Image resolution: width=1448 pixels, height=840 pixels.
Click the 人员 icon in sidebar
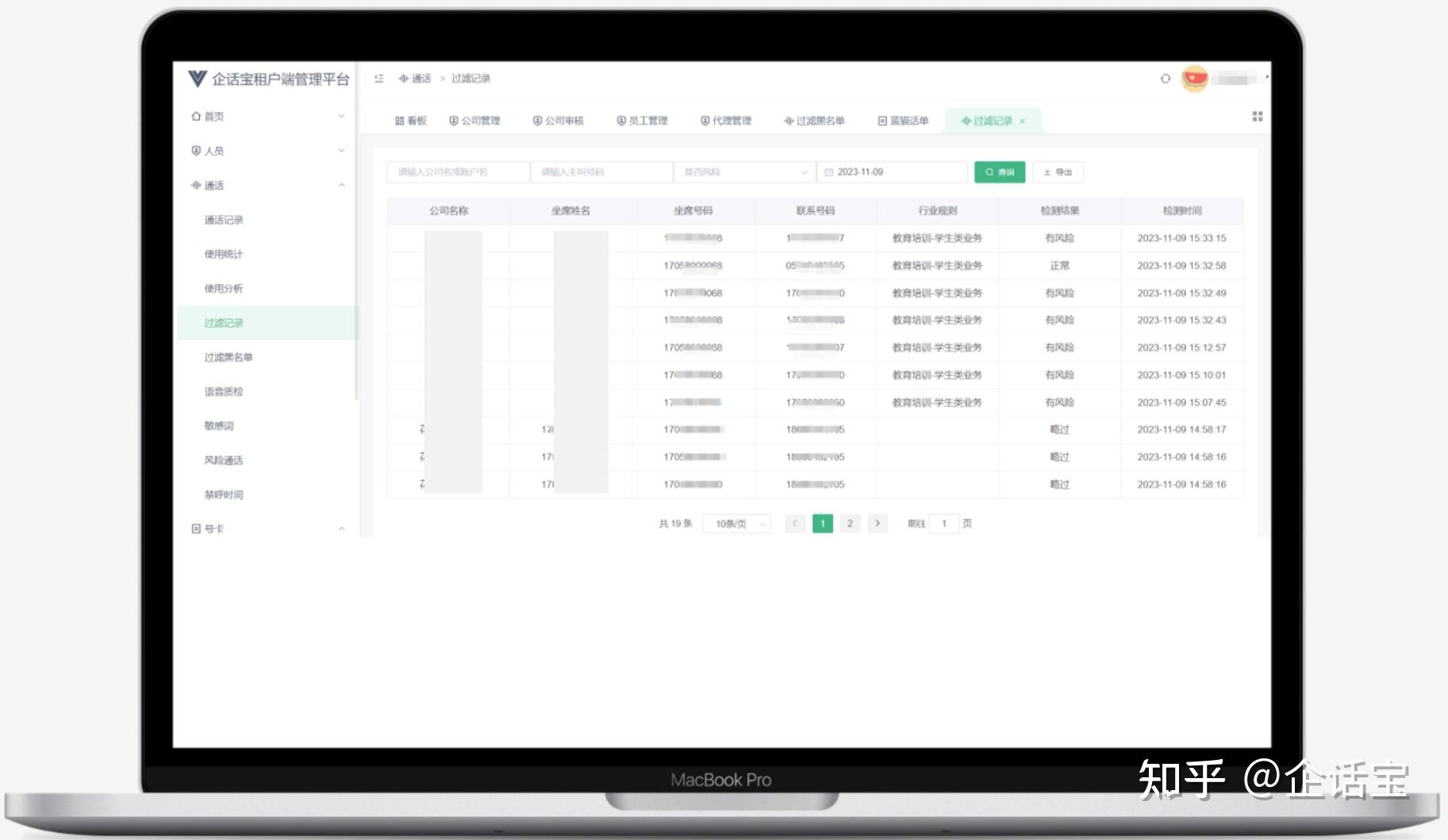tap(196, 151)
